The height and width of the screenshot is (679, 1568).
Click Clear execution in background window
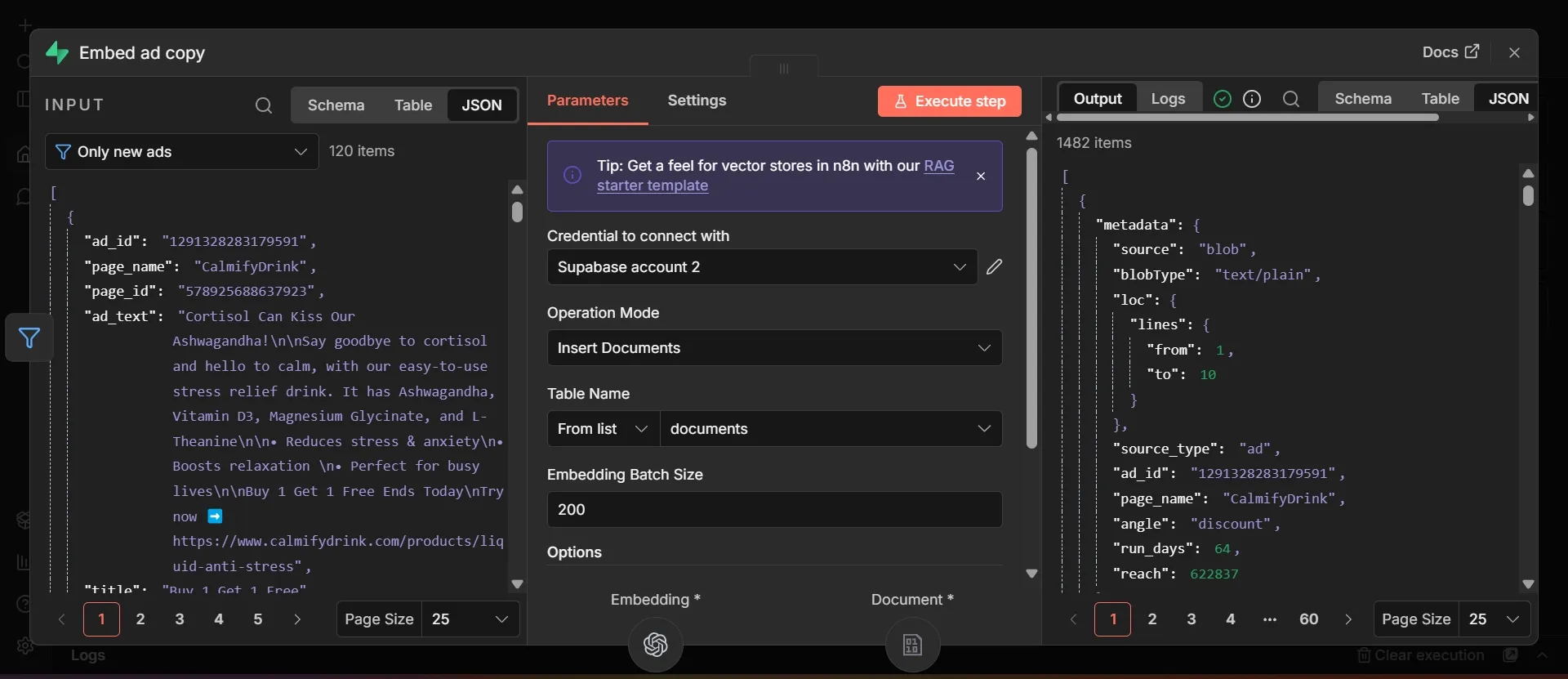1421,655
